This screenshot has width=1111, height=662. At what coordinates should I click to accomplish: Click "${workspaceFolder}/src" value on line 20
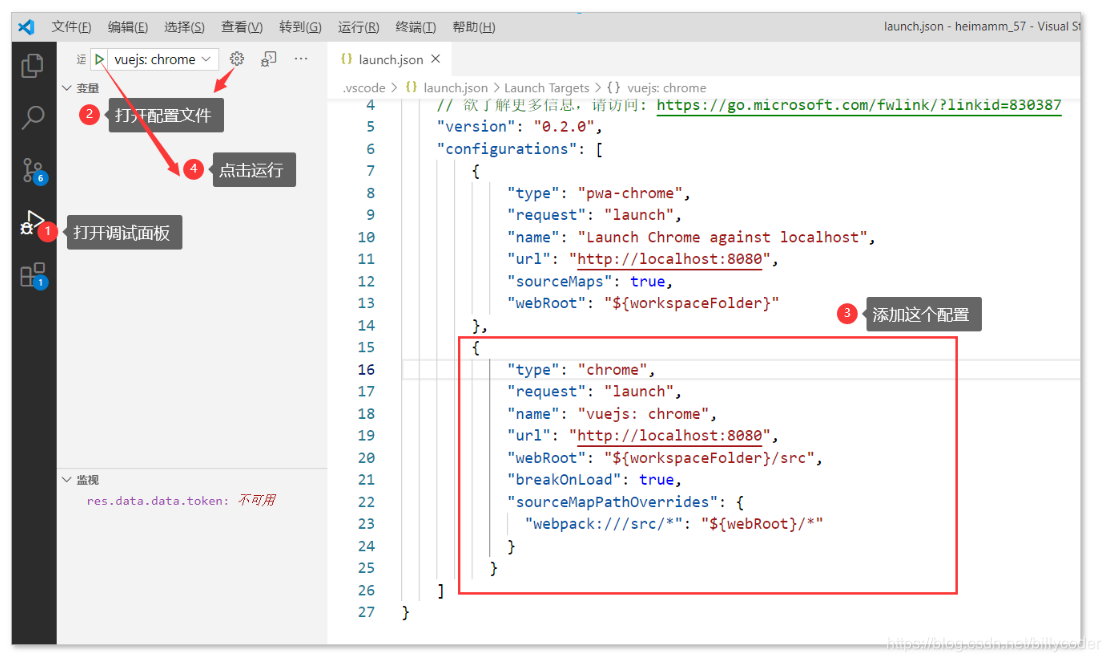click(709, 458)
